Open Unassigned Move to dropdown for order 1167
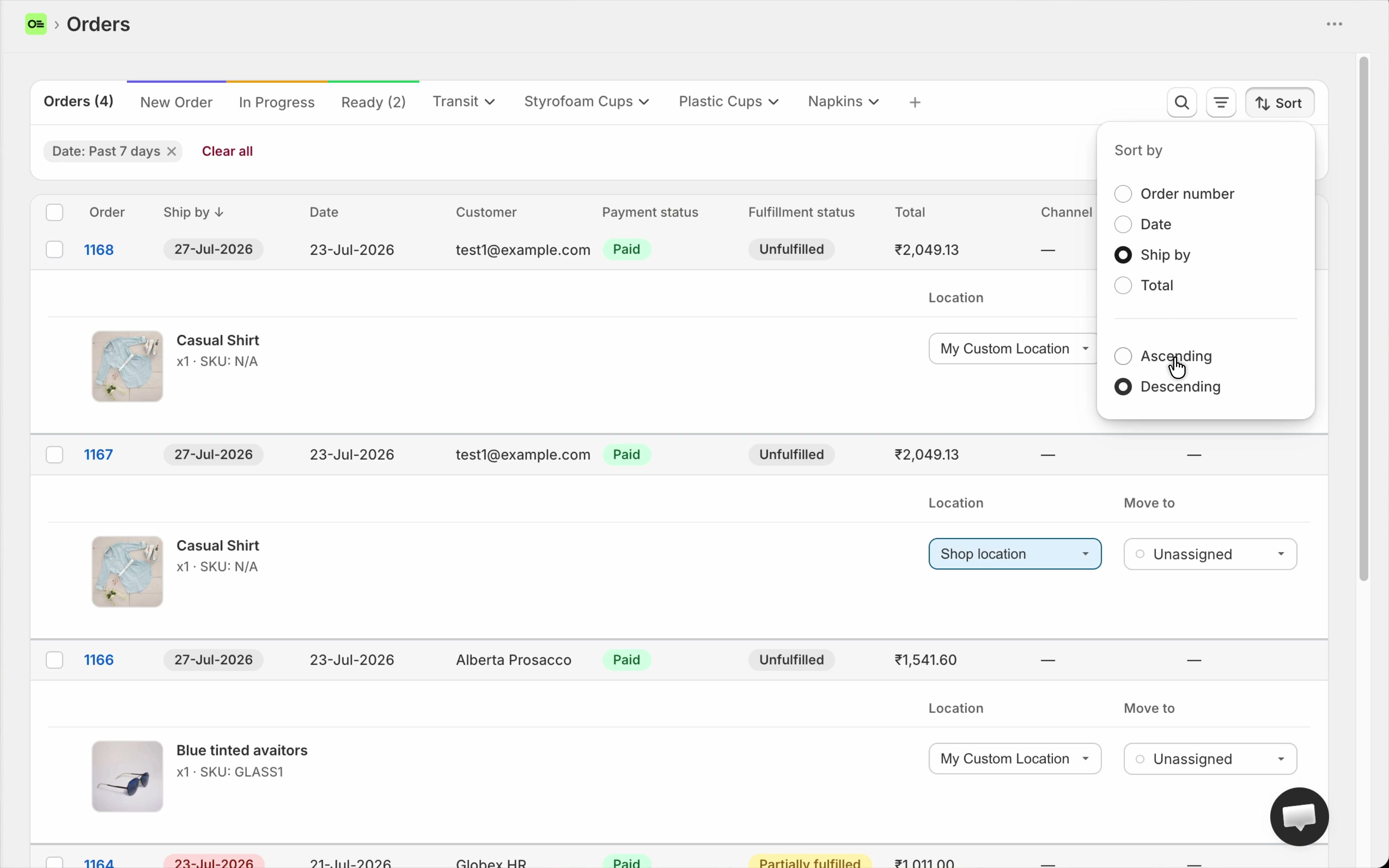The image size is (1389, 868). pyautogui.click(x=1210, y=554)
